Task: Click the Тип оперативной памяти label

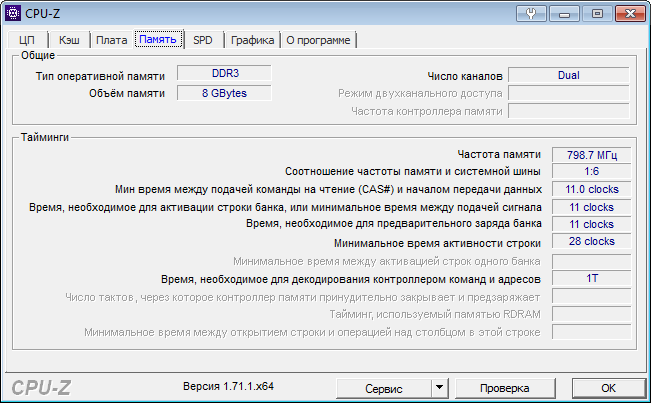Action: [100, 76]
